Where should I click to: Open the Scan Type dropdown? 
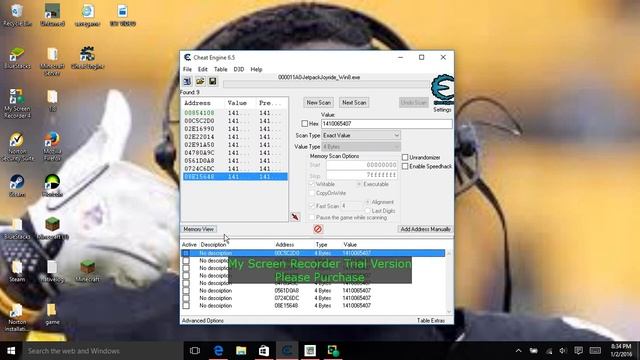(x=361, y=135)
